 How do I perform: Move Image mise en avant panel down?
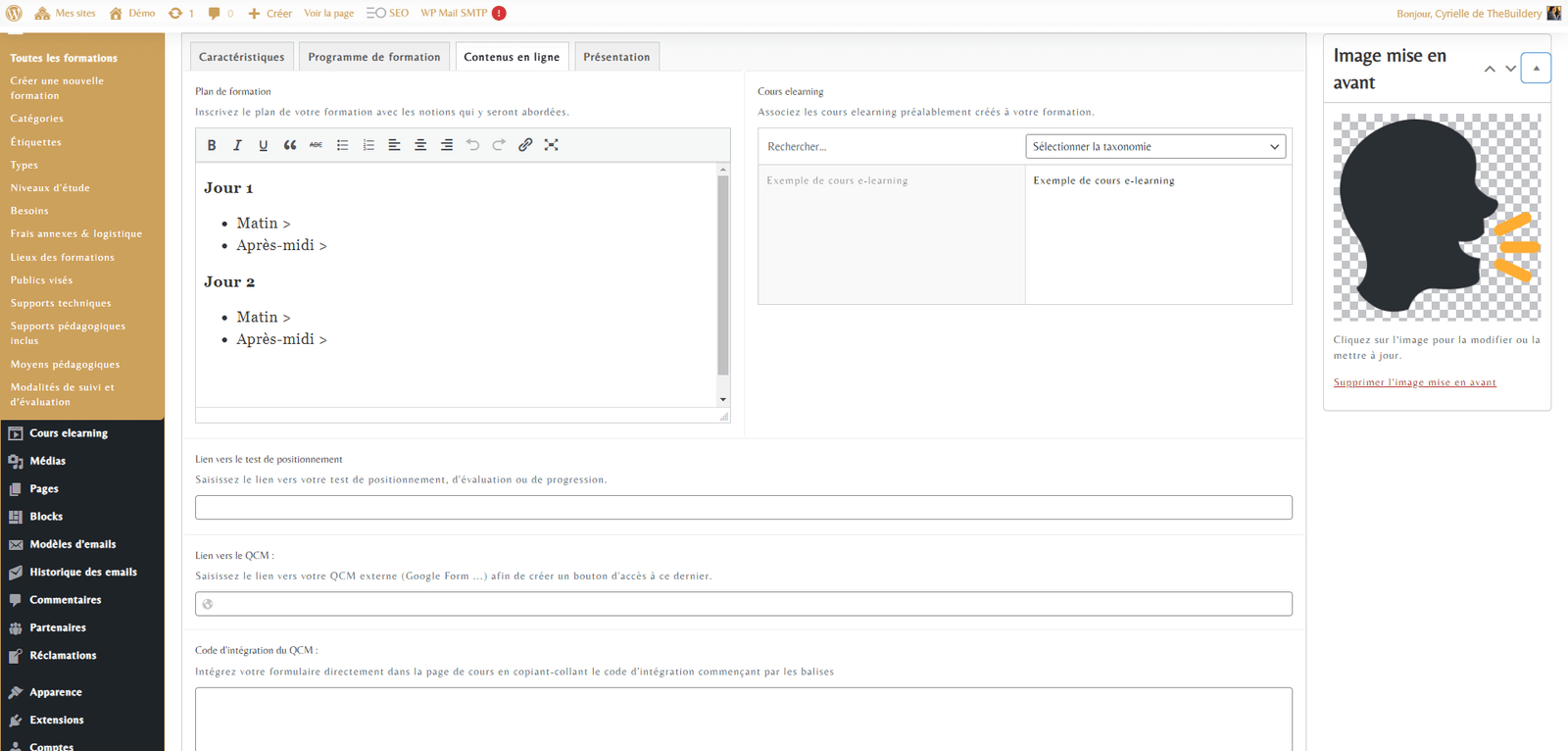[x=1510, y=69]
